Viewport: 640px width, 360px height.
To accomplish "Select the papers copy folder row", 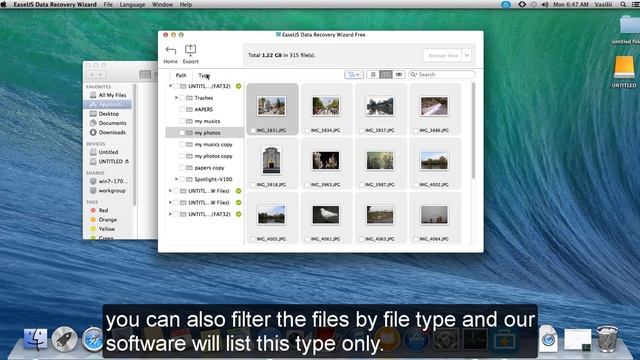I will pos(205,168).
